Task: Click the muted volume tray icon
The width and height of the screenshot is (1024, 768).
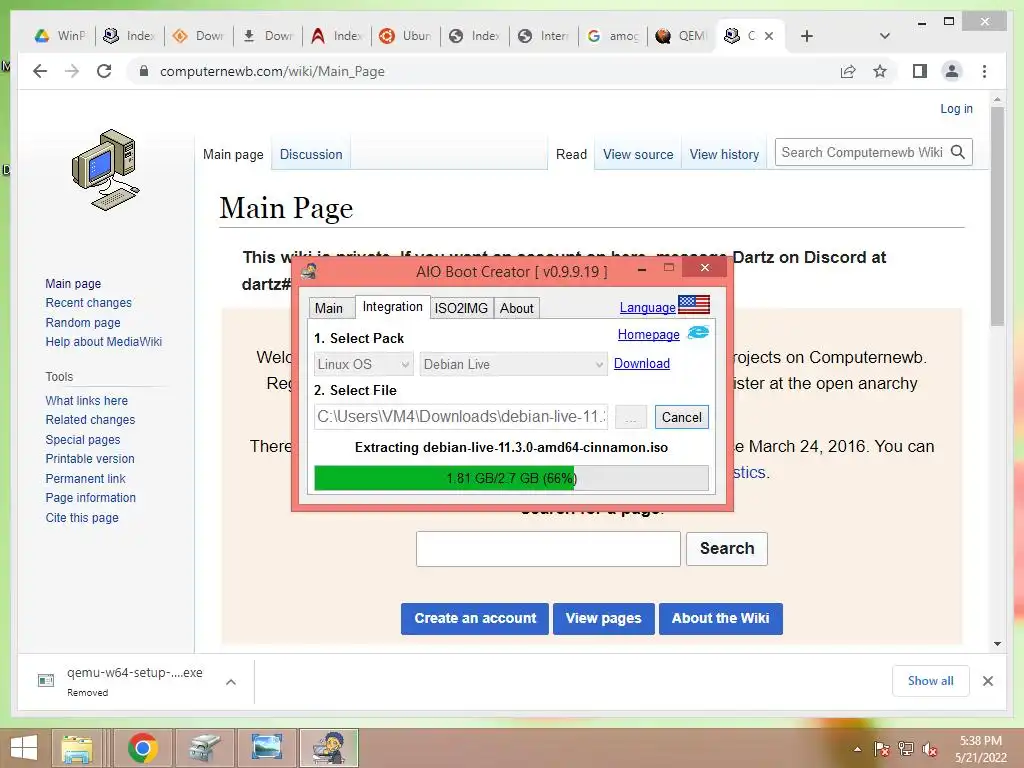Action: (930, 749)
